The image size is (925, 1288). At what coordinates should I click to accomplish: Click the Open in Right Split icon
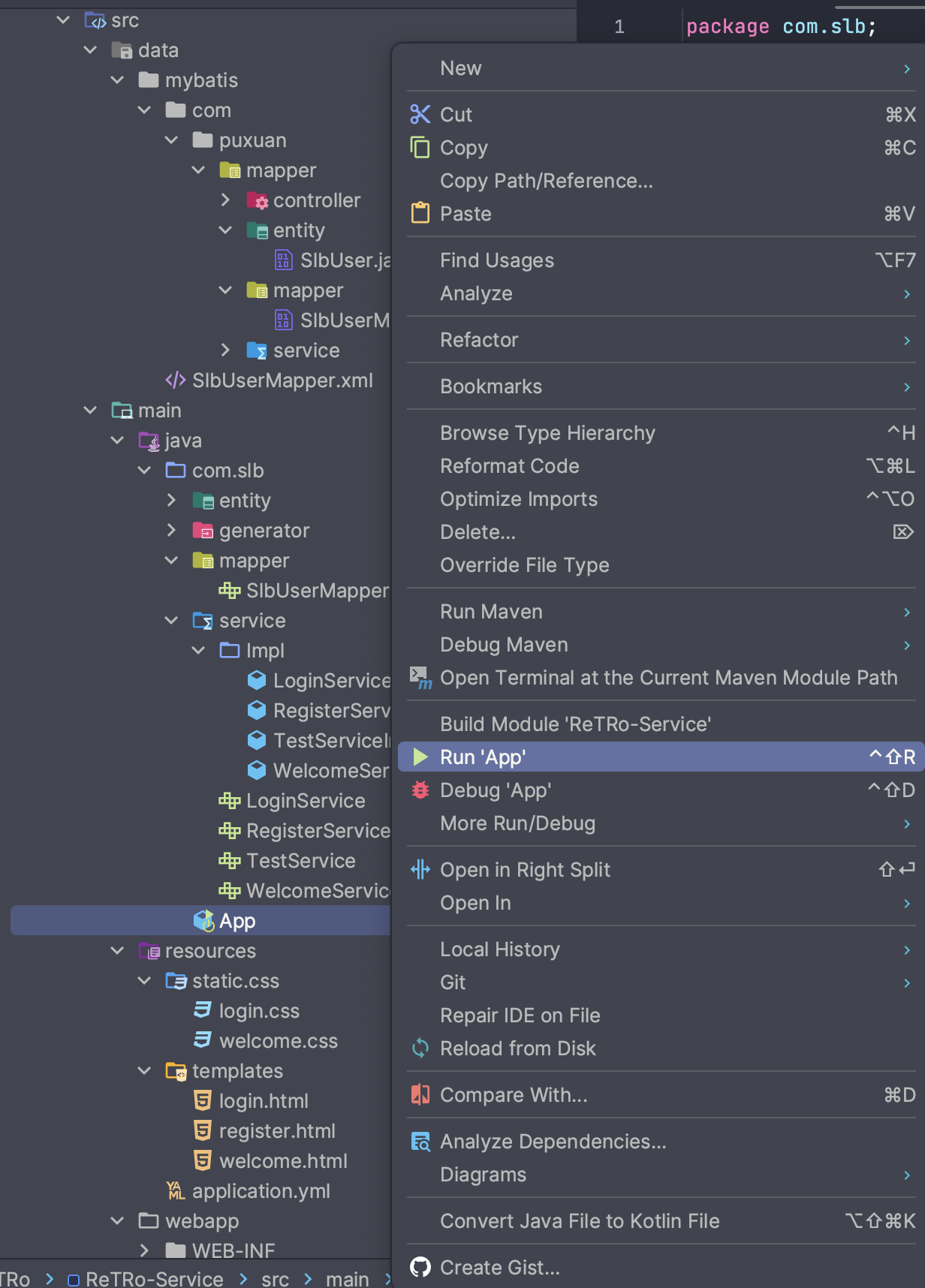pos(420,869)
